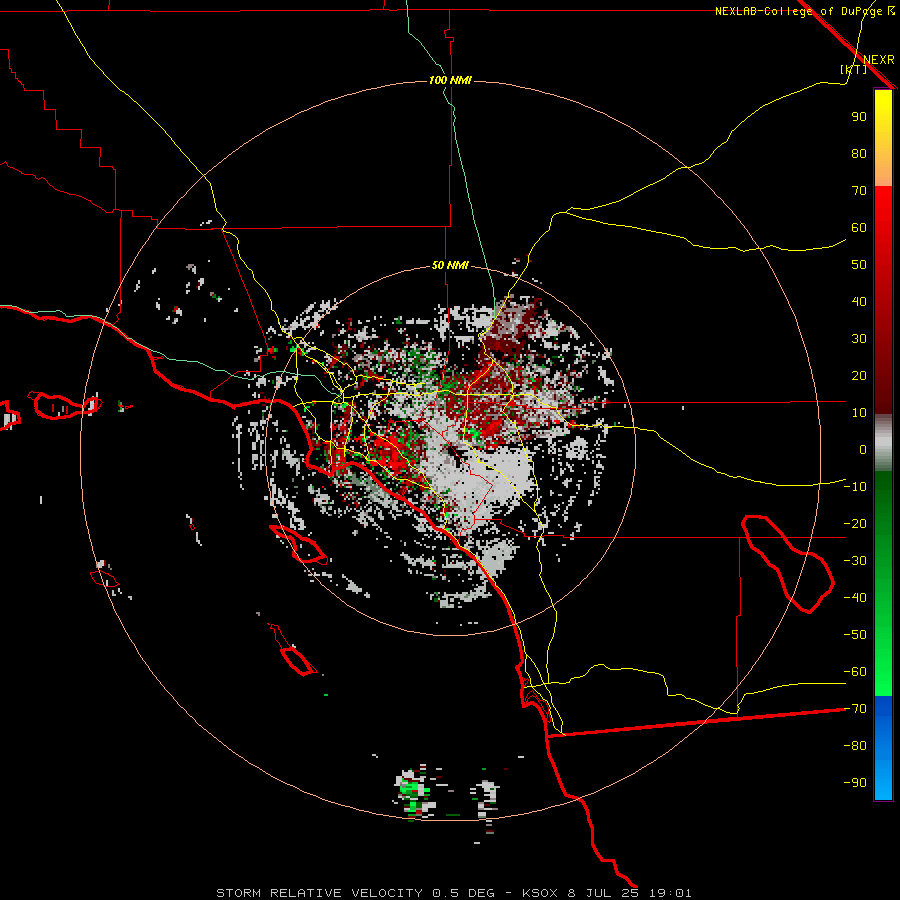The width and height of the screenshot is (900, 900).
Task: Click the 8 JUL 25 19:01 timestamp
Action: point(630,893)
